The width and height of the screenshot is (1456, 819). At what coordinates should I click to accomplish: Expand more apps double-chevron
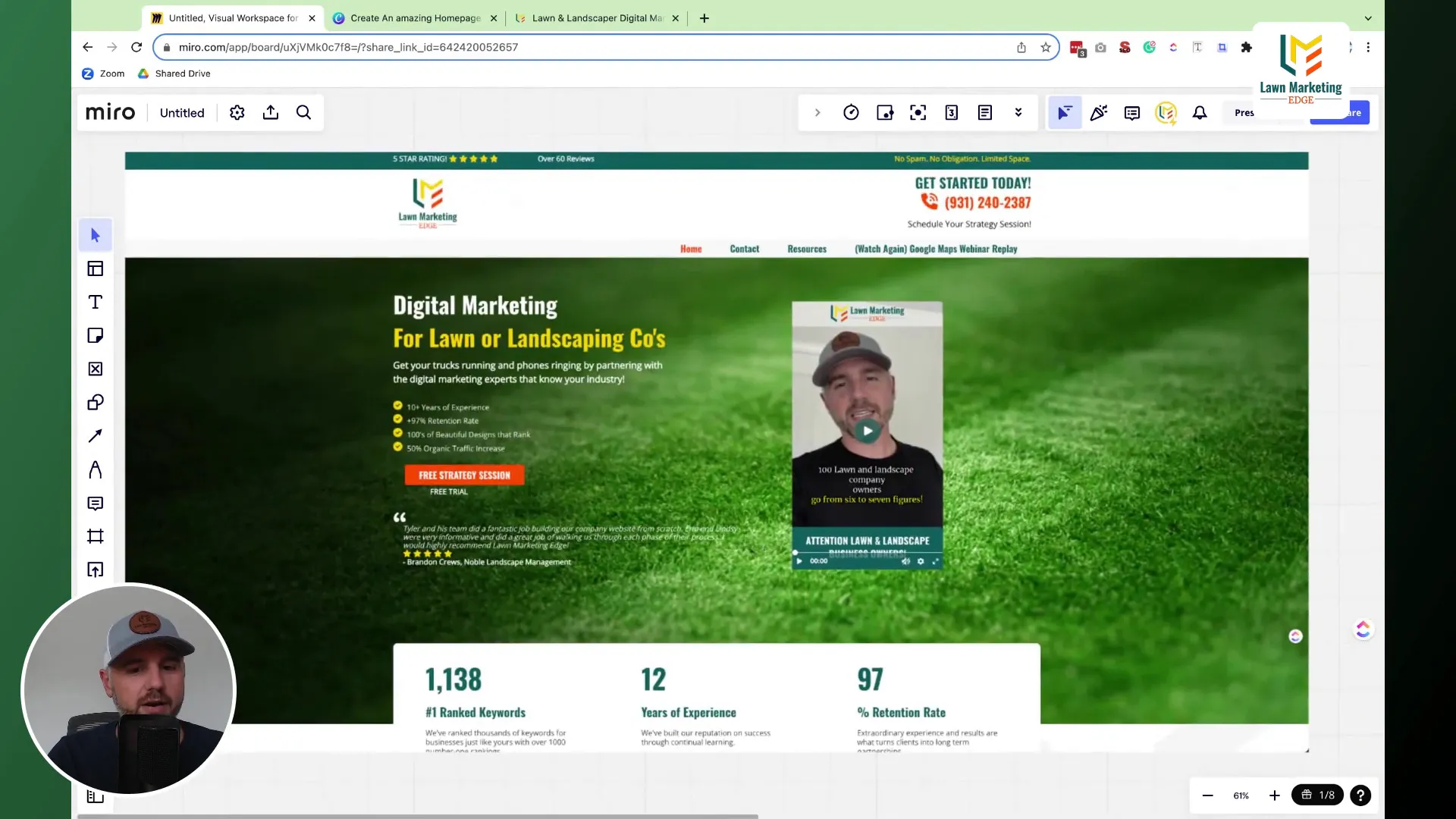[x=1018, y=112]
